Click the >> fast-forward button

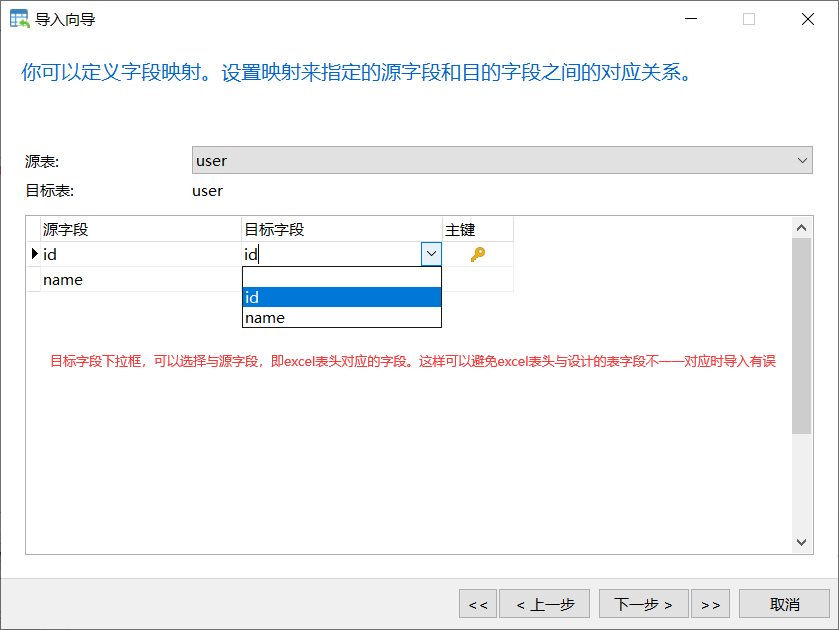(711, 603)
